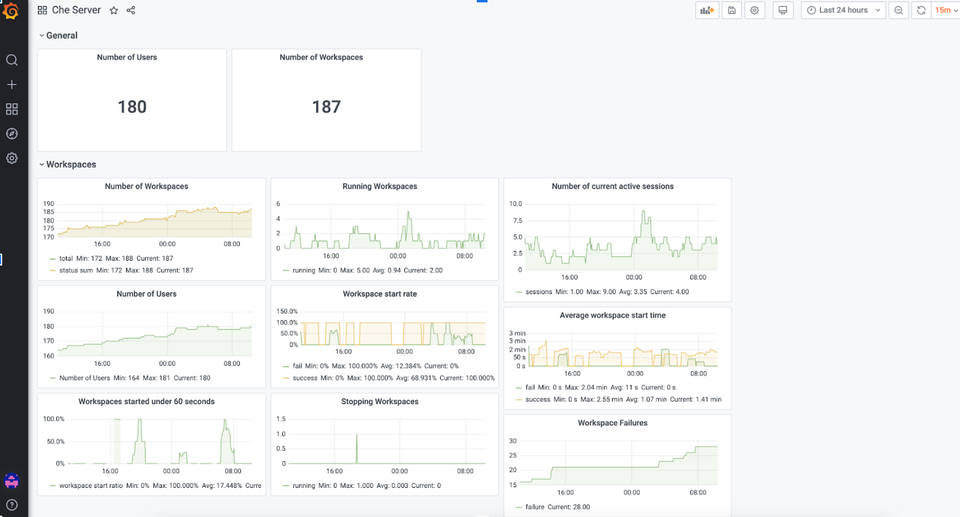Click the Running Workspaces graph area
The width and height of the screenshot is (960, 517).
pyautogui.click(x=385, y=225)
